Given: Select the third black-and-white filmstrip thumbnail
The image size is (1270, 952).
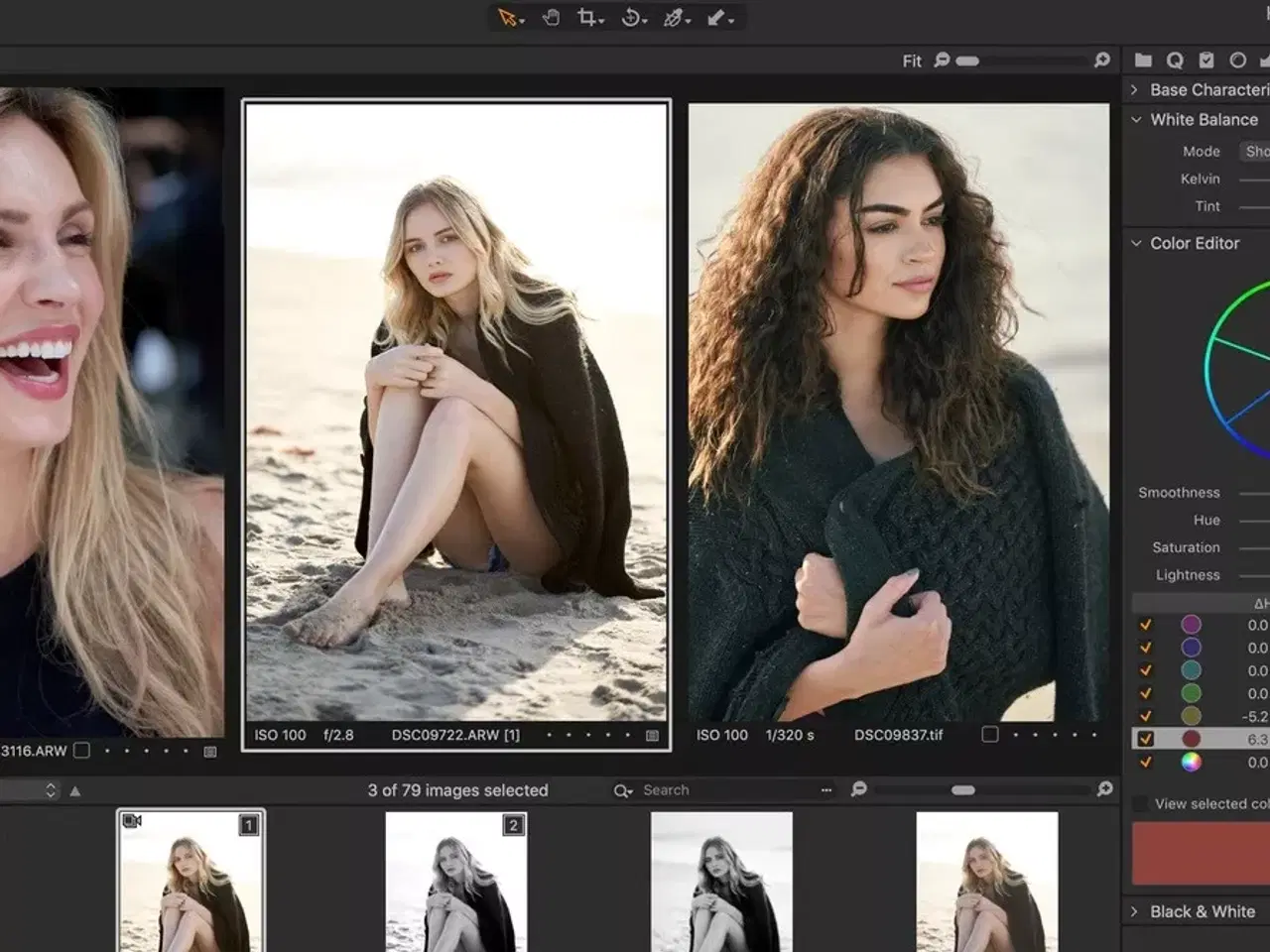Looking at the screenshot, I should click(x=721, y=882).
